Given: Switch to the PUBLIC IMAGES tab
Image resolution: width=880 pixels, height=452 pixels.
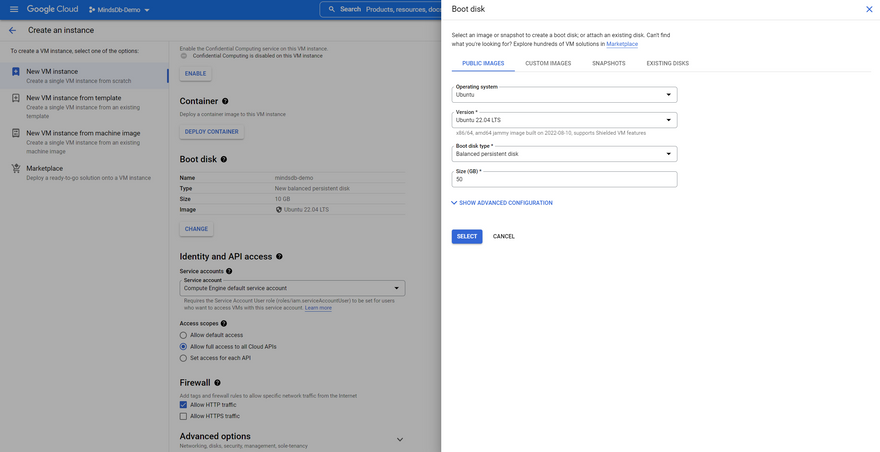Looking at the screenshot, I should (x=483, y=63).
